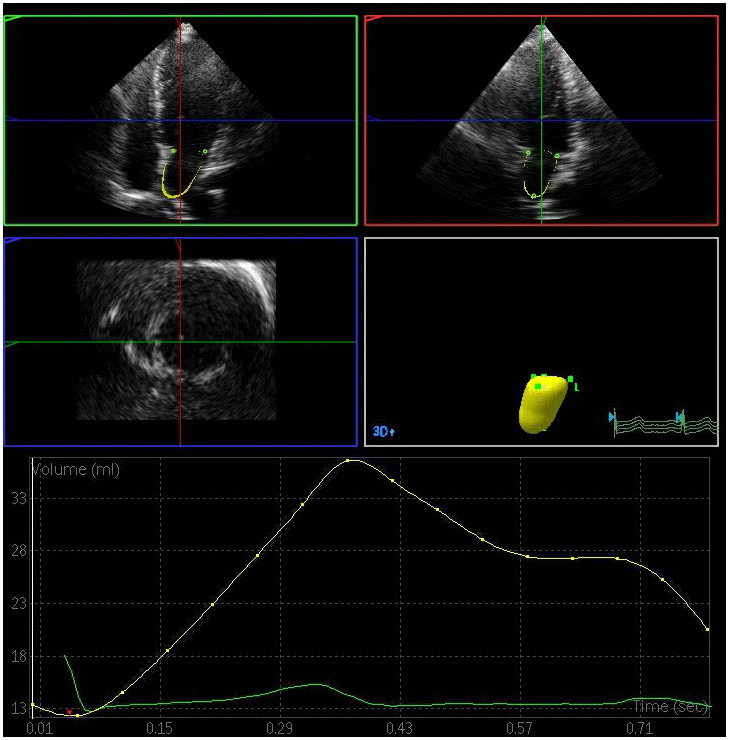Click the yellow 3D volume model
Viewport: 729px width, 740px height.
click(542, 406)
